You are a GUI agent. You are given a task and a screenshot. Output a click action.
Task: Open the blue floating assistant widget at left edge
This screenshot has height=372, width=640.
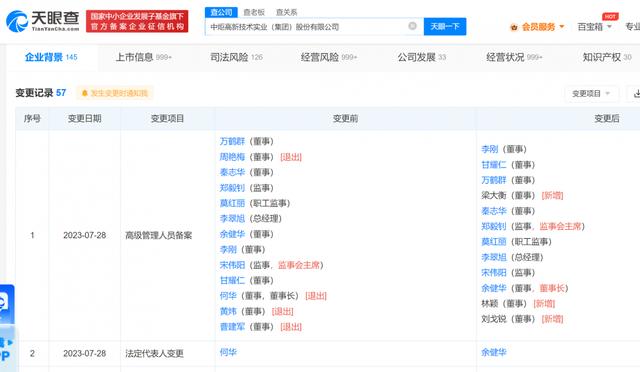pos(7,303)
